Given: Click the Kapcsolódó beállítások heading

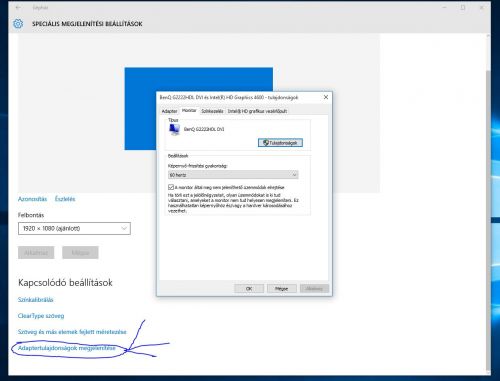Looking at the screenshot, I should point(65,283).
